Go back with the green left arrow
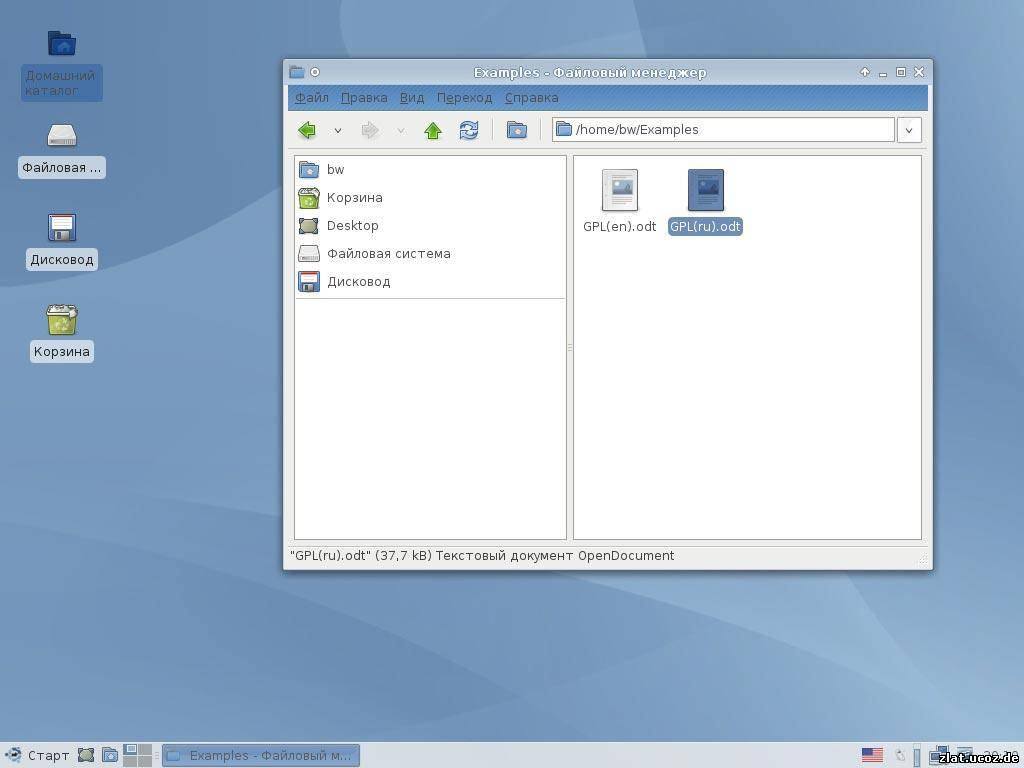Viewport: 1024px width, 768px height. (307, 130)
